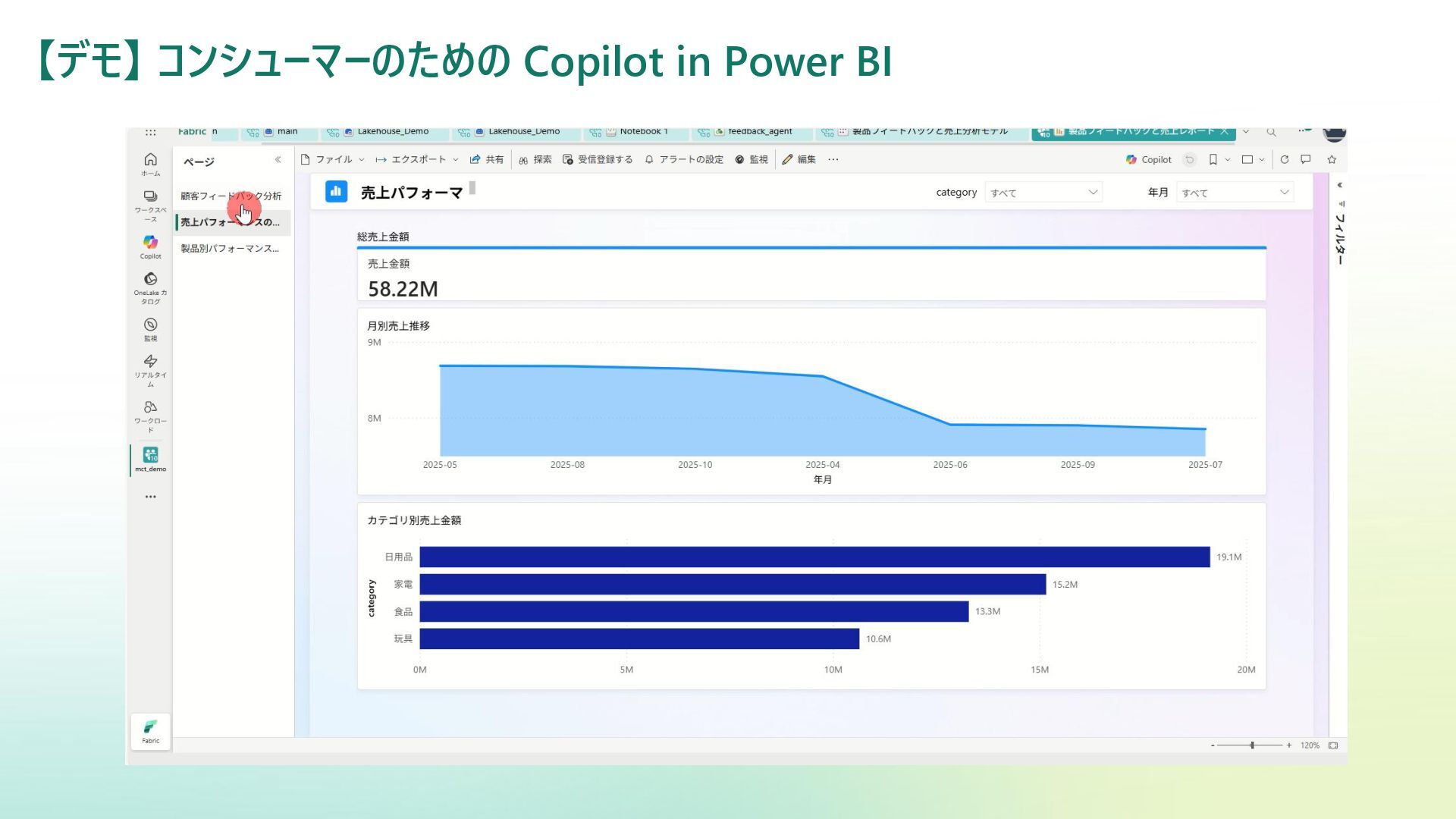The image size is (1456, 819).
Task: Click the zoom slider at the bottom
Action: coord(1252,745)
